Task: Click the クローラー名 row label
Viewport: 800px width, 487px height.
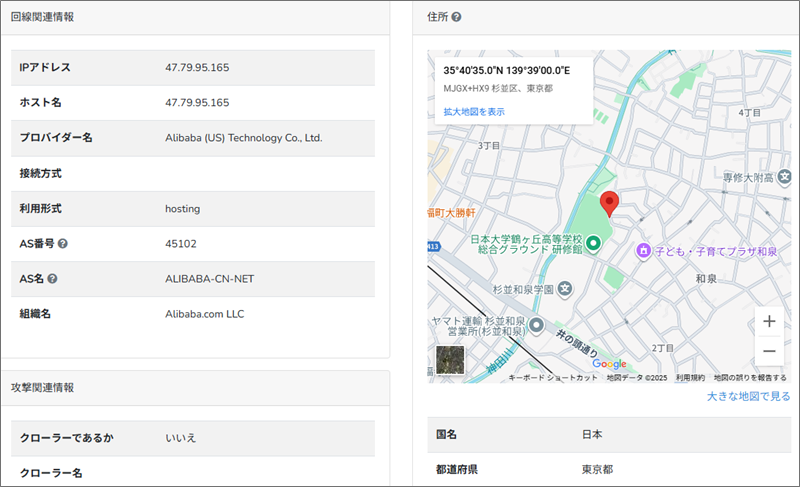Action: pyautogui.click(x=51, y=473)
